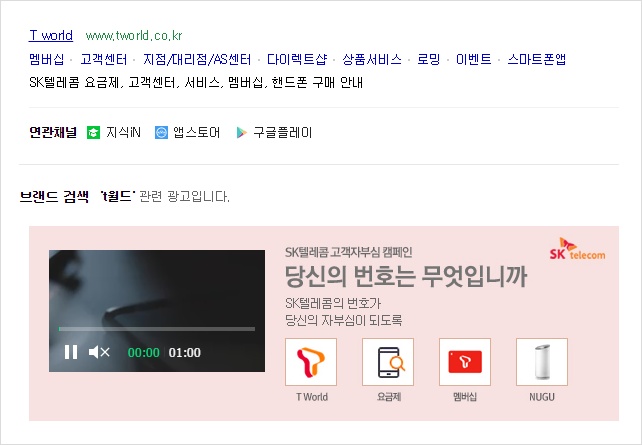This screenshot has height=445, width=642.
Task: Click the SK텔레콤의 번호가 당신의 자부심이 되도록 text
Action: pyautogui.click(x=344, y=312)
